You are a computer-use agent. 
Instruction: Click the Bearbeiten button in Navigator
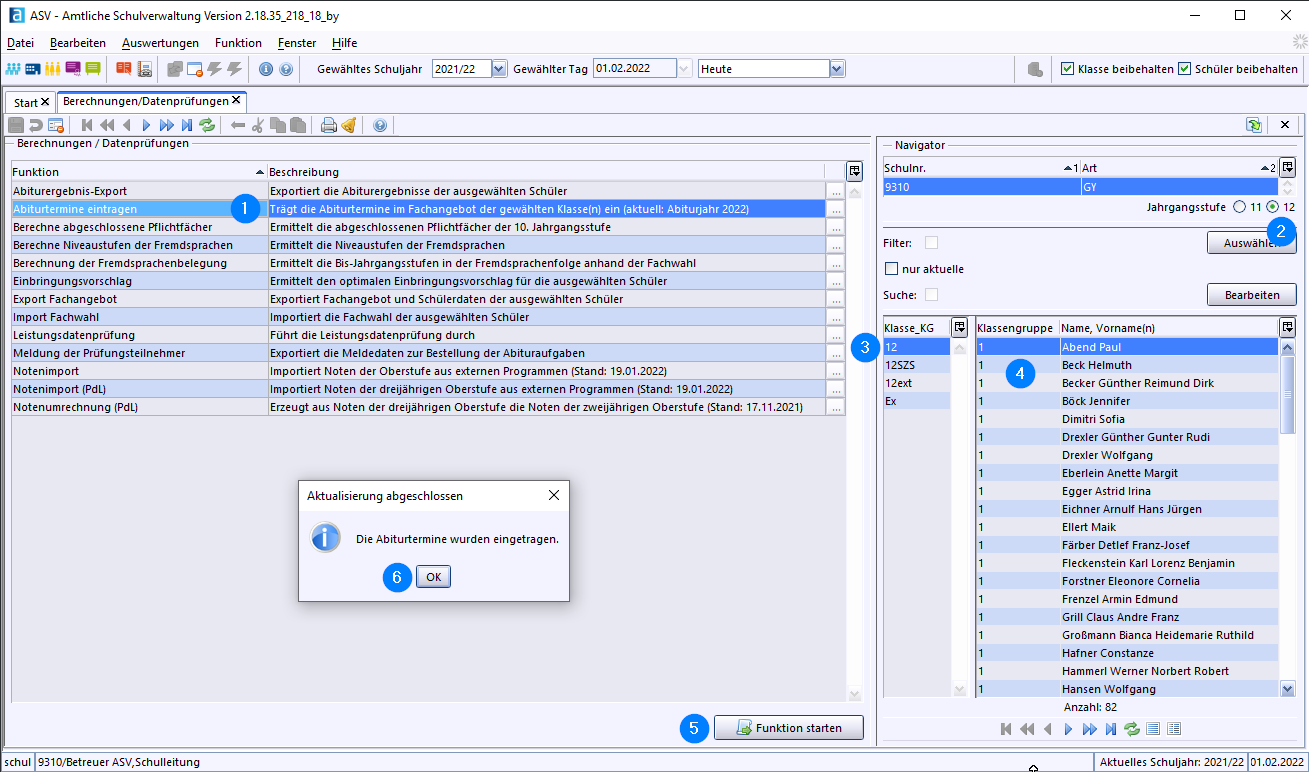pyautogui.click(x=1252, y=295)
